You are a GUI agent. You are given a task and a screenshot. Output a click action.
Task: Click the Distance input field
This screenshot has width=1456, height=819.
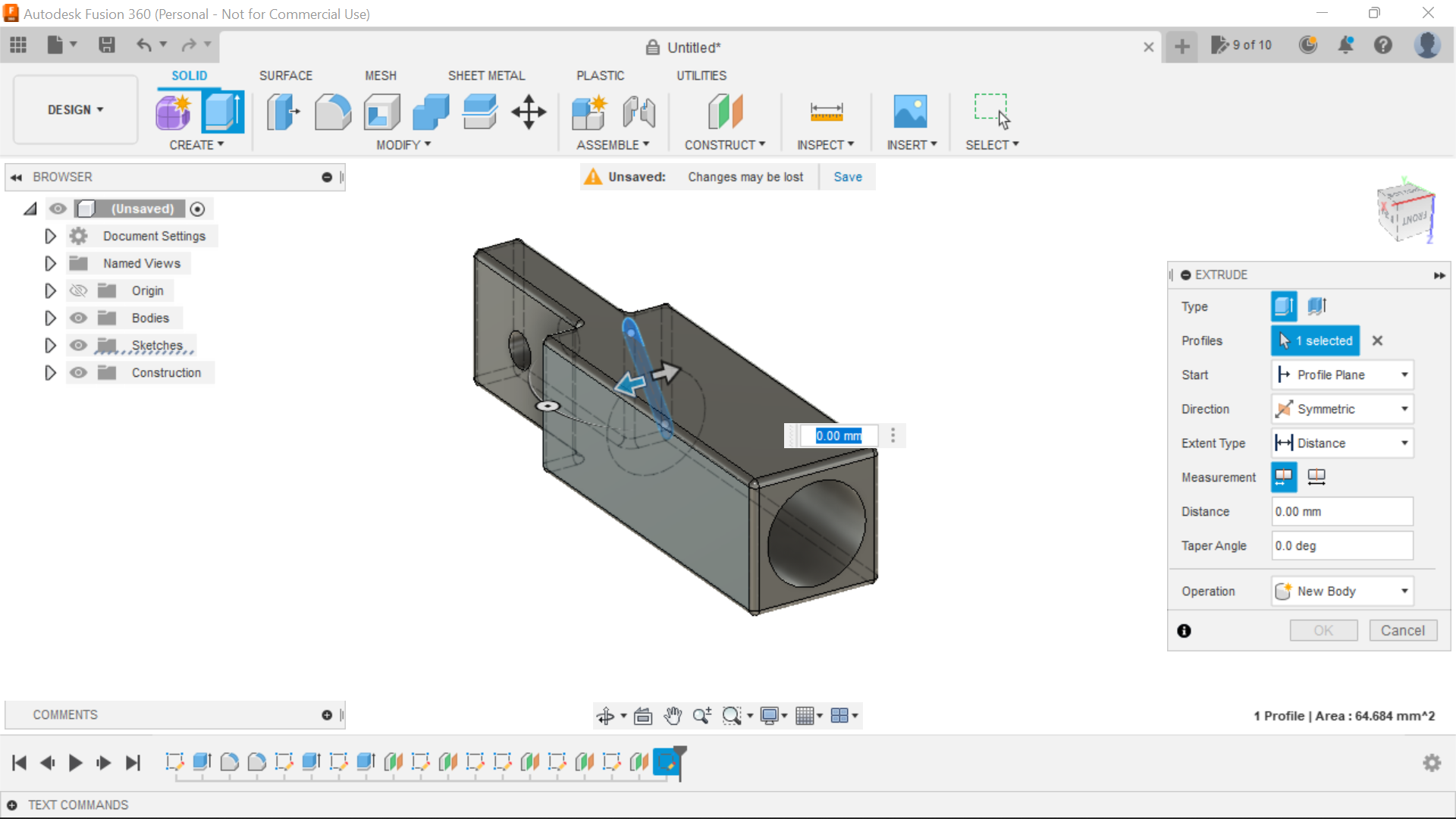coord(1341,511)
